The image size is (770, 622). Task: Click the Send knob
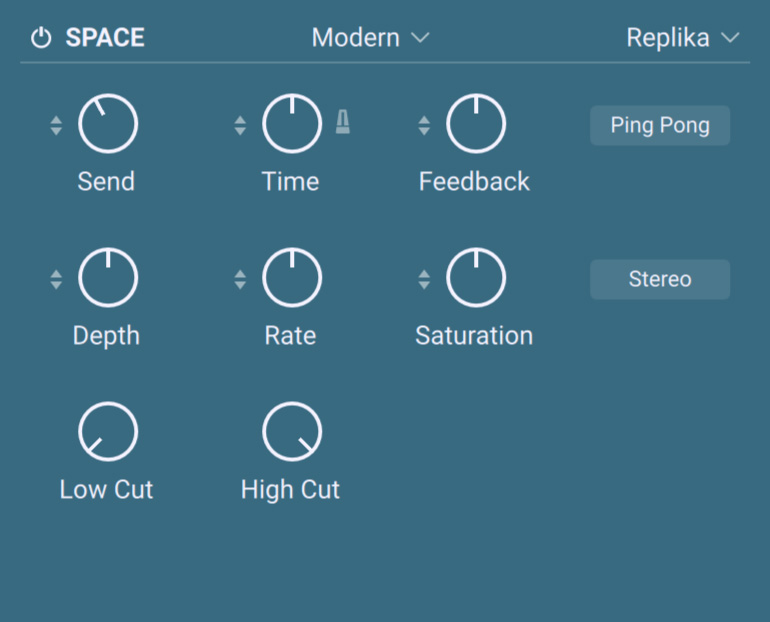[x=108, y=124]
